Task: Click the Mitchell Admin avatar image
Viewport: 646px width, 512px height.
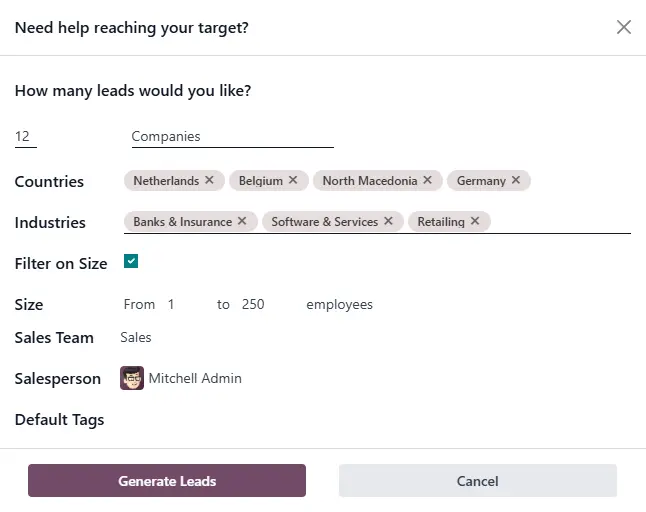Action: pos(132,379)
